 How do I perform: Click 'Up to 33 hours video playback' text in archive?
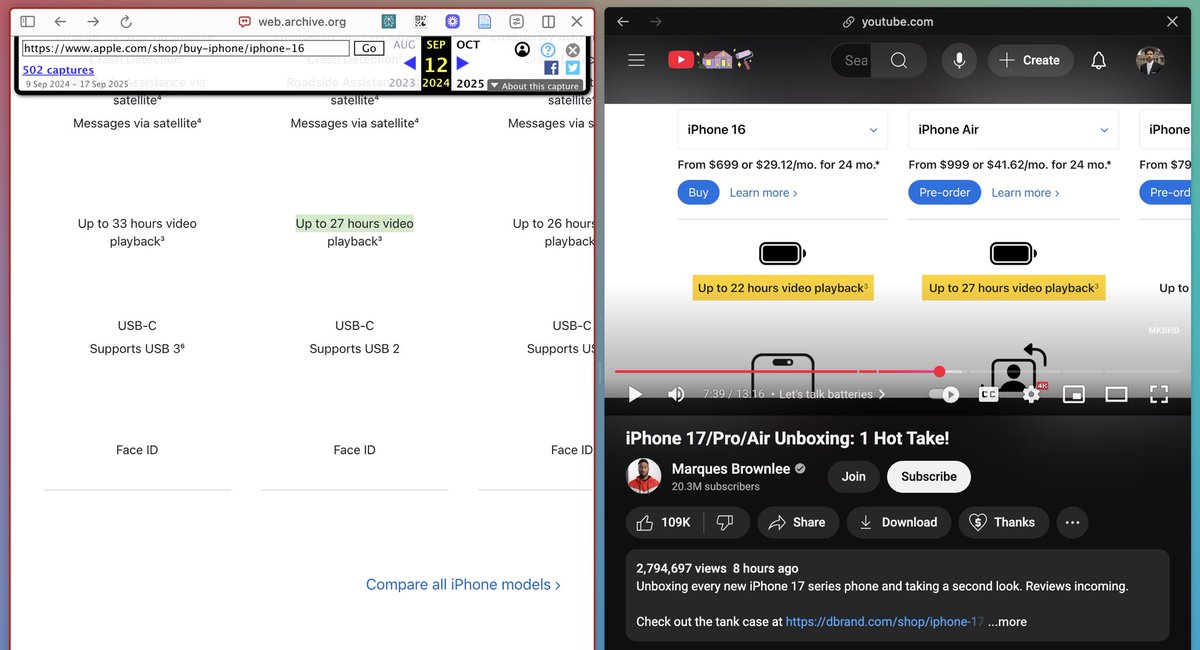pos(137,232)
